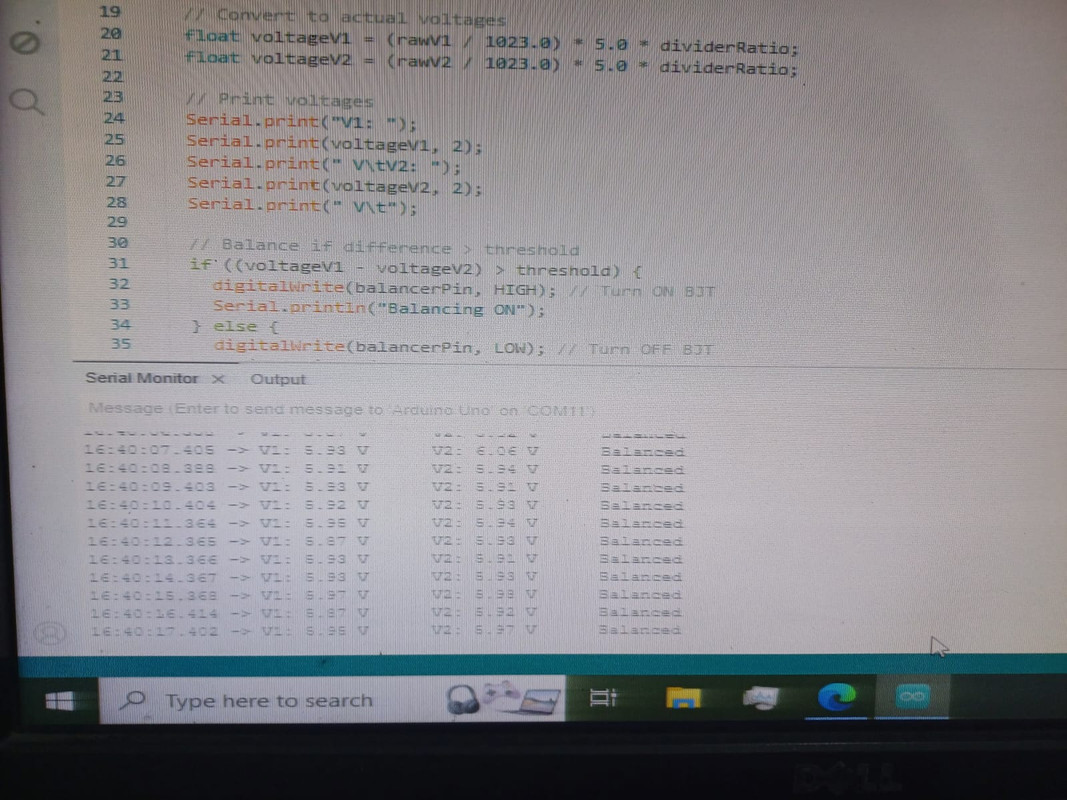Switch to the Serial Monitor tab
This screenshot has height=800, width=1067.
[x=142, y=378]
